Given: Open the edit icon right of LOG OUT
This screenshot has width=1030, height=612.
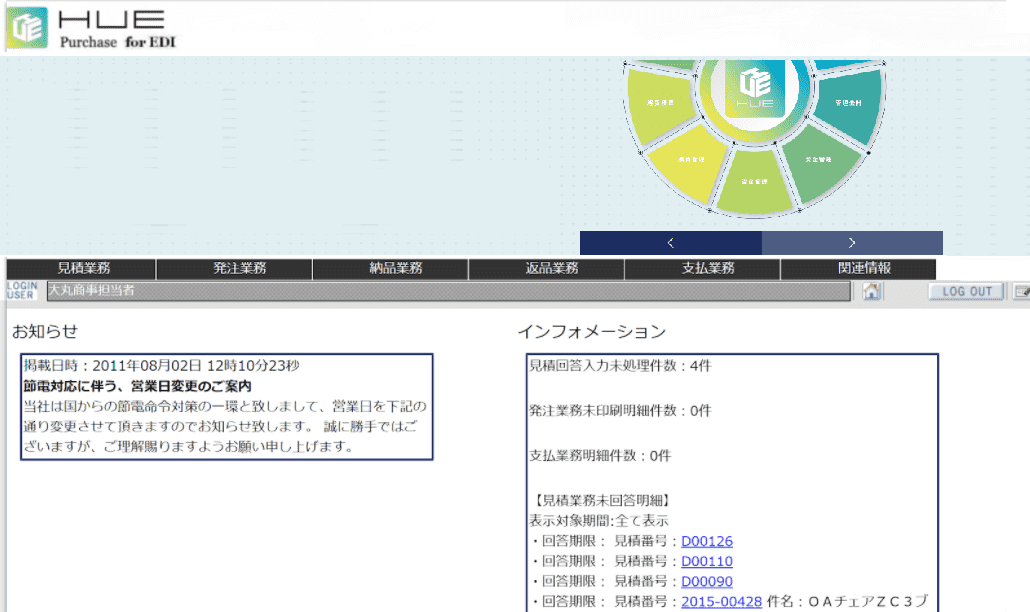Looking at the screenshot, I should point(1022,291).
